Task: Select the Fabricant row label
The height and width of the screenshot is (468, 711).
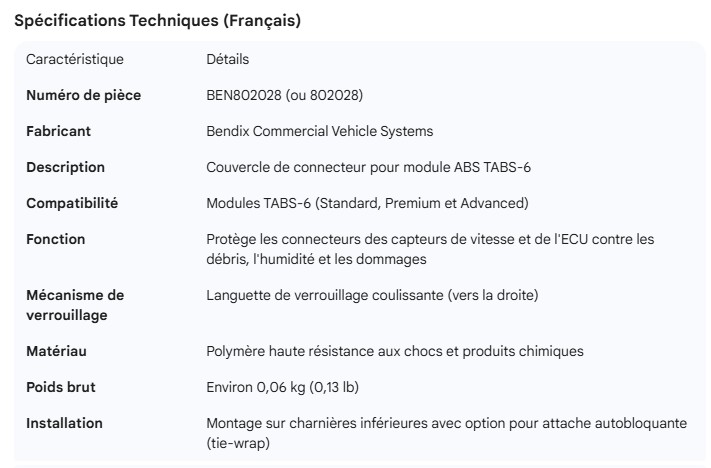Action: (58, 131)
